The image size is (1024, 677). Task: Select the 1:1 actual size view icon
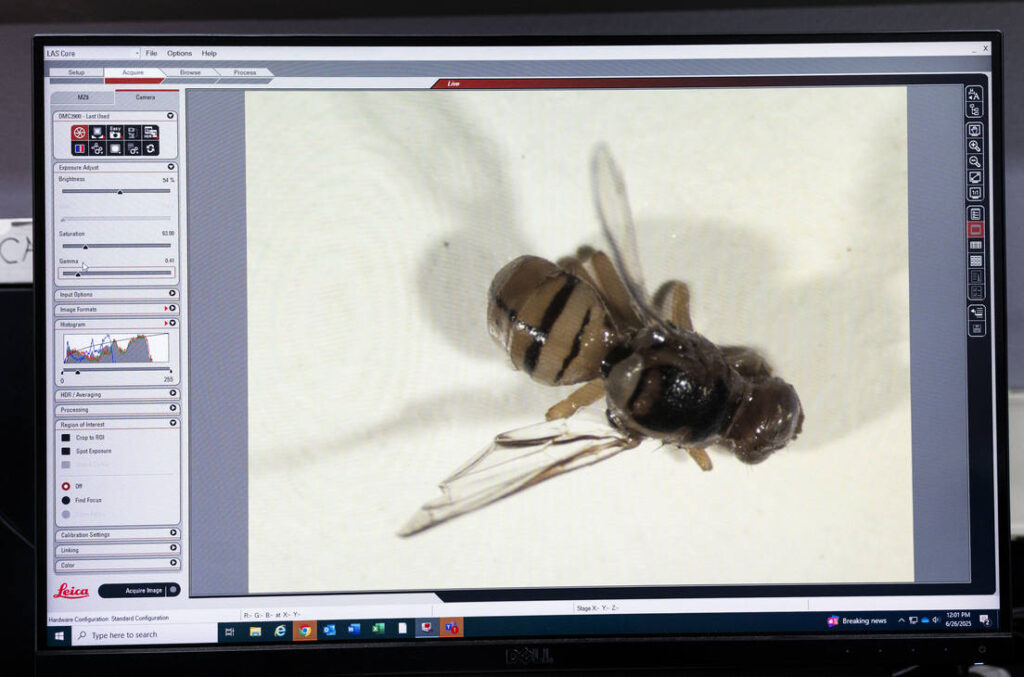point(975,193)
